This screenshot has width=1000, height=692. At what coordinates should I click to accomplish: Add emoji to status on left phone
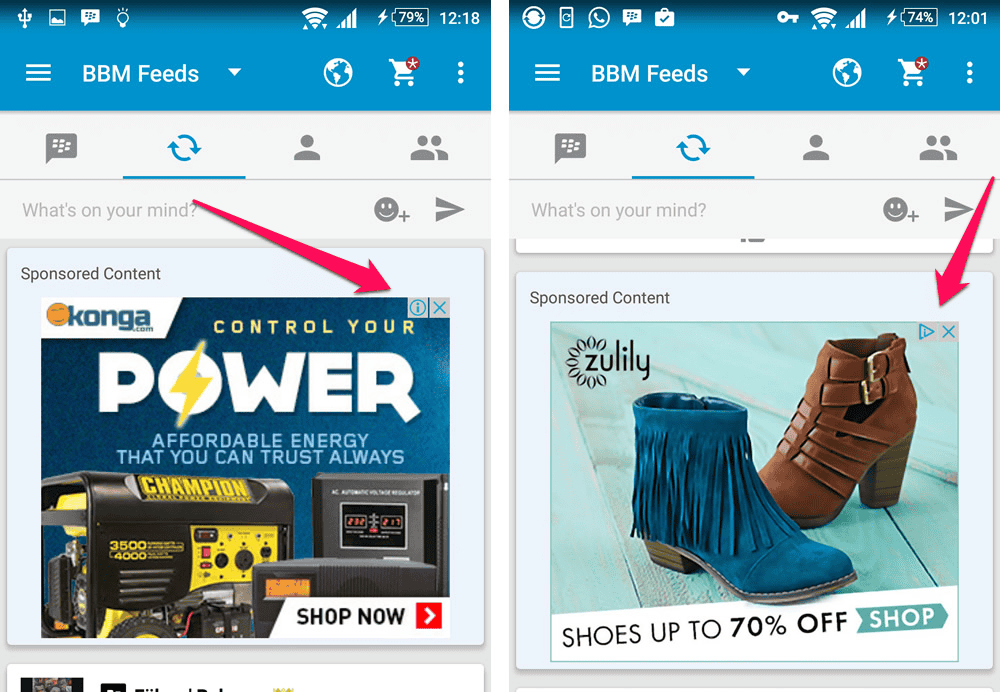(x=392, y=210)
